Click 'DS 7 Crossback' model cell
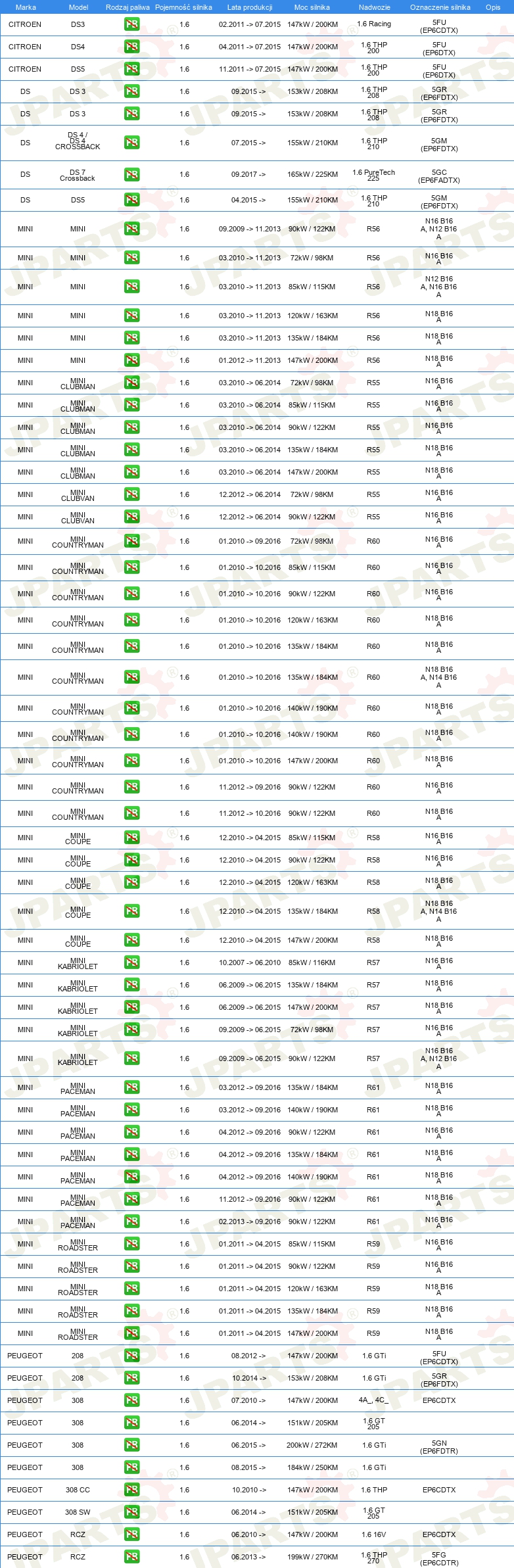This screenshot has width=514, height=1568. click(x=78, y=175)
